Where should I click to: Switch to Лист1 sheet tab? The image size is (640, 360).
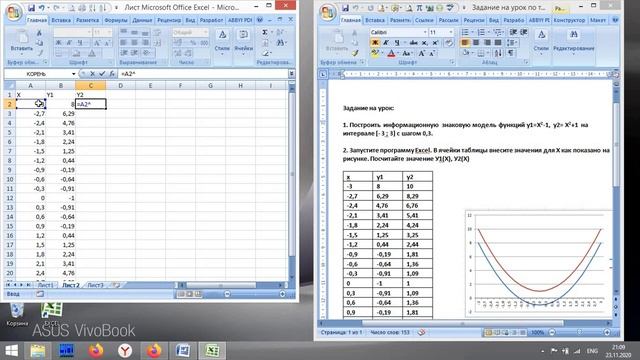click(46, 285)
